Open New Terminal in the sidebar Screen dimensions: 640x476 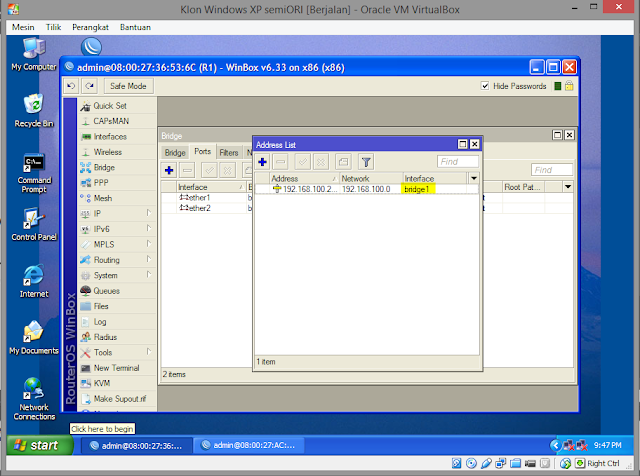tap(117, 368)
